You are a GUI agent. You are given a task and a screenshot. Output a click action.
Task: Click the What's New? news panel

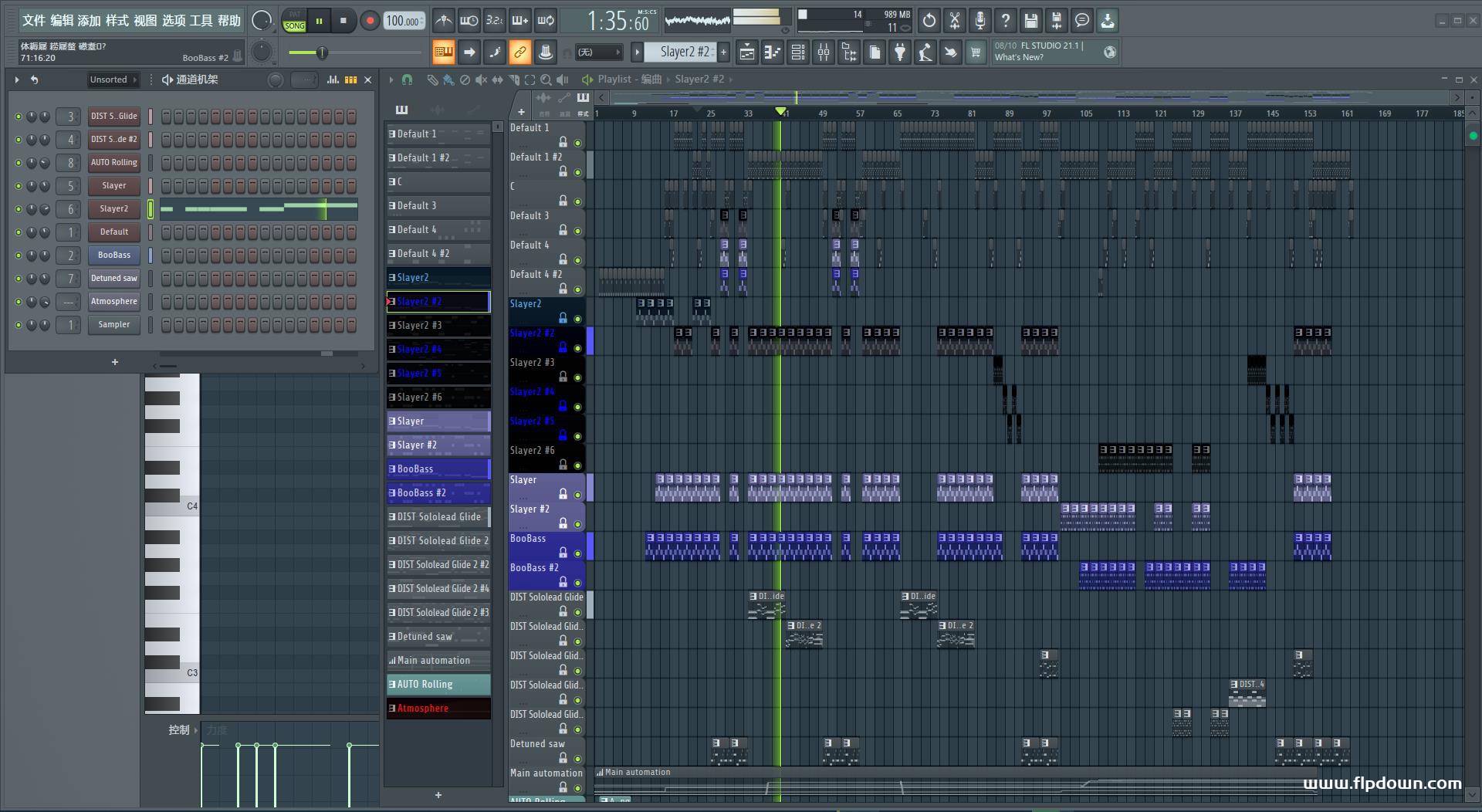(x=1055, y=52)
